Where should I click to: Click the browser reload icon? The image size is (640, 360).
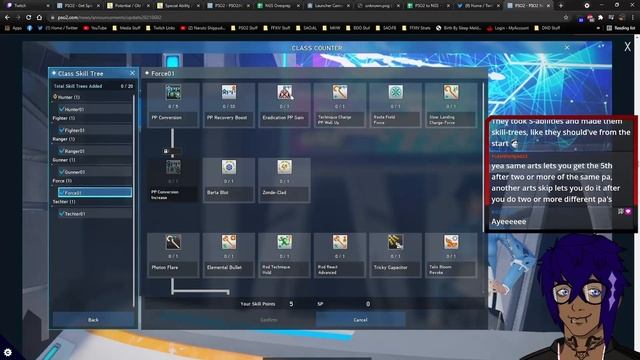[29, 18]
